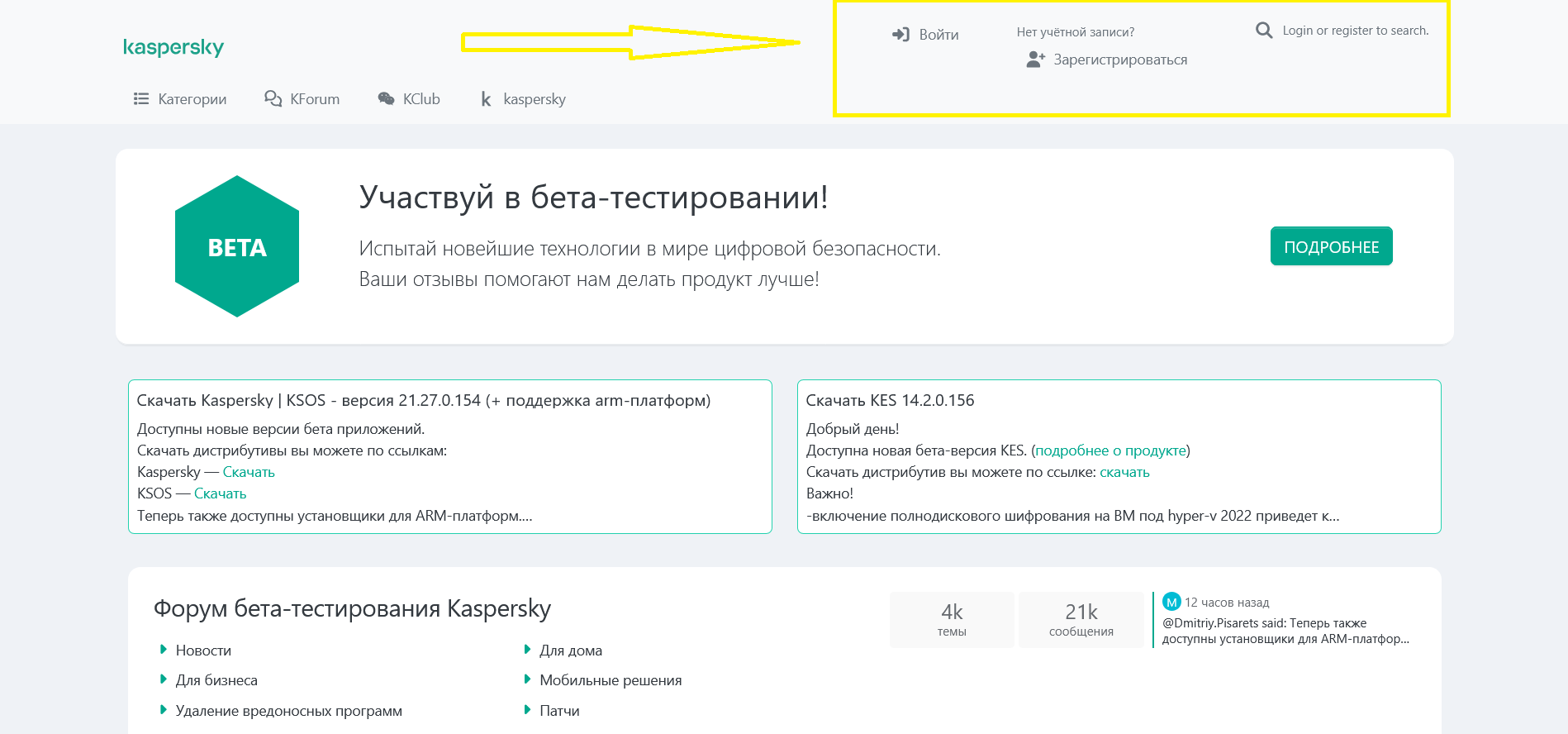Click the ПОДРОБНЕЕ button
Image resolution: width=1568 pixels, height=734 pixels.
[x=1332, y=246]
